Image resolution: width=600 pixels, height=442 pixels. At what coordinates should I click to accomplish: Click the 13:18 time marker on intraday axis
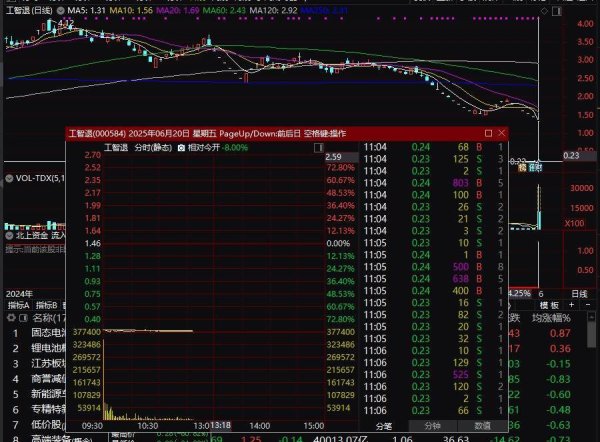[x=220, y=425]
